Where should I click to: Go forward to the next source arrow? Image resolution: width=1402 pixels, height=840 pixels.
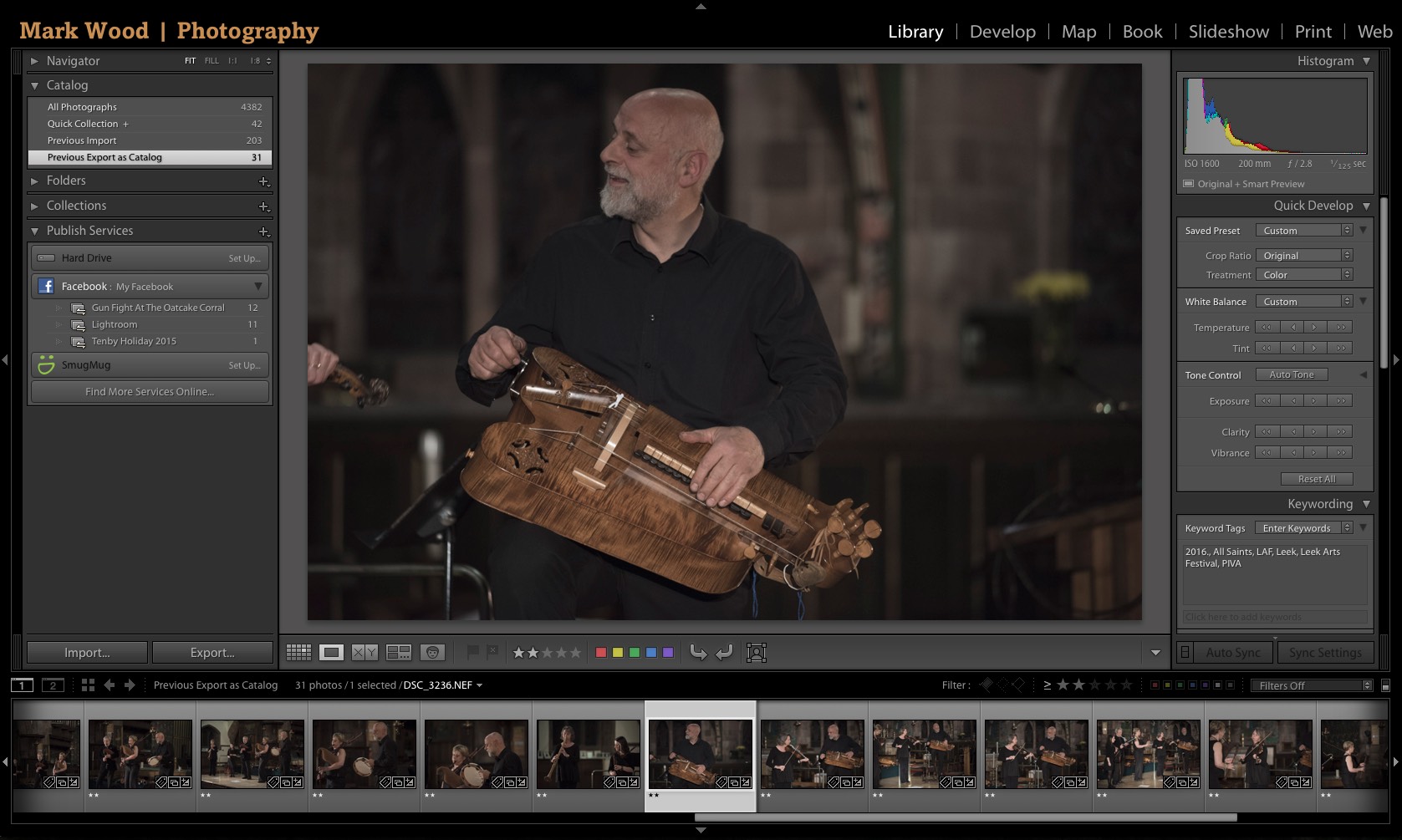pos(130,685)
